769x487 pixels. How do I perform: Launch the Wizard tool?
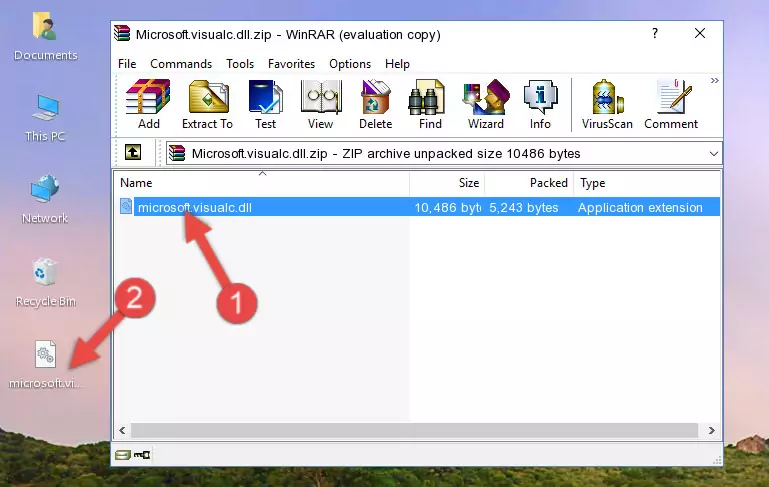486,104
